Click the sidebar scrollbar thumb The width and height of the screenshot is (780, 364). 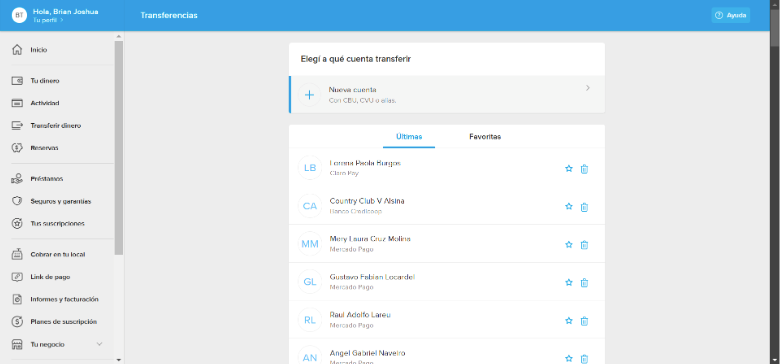click(118, 148)
